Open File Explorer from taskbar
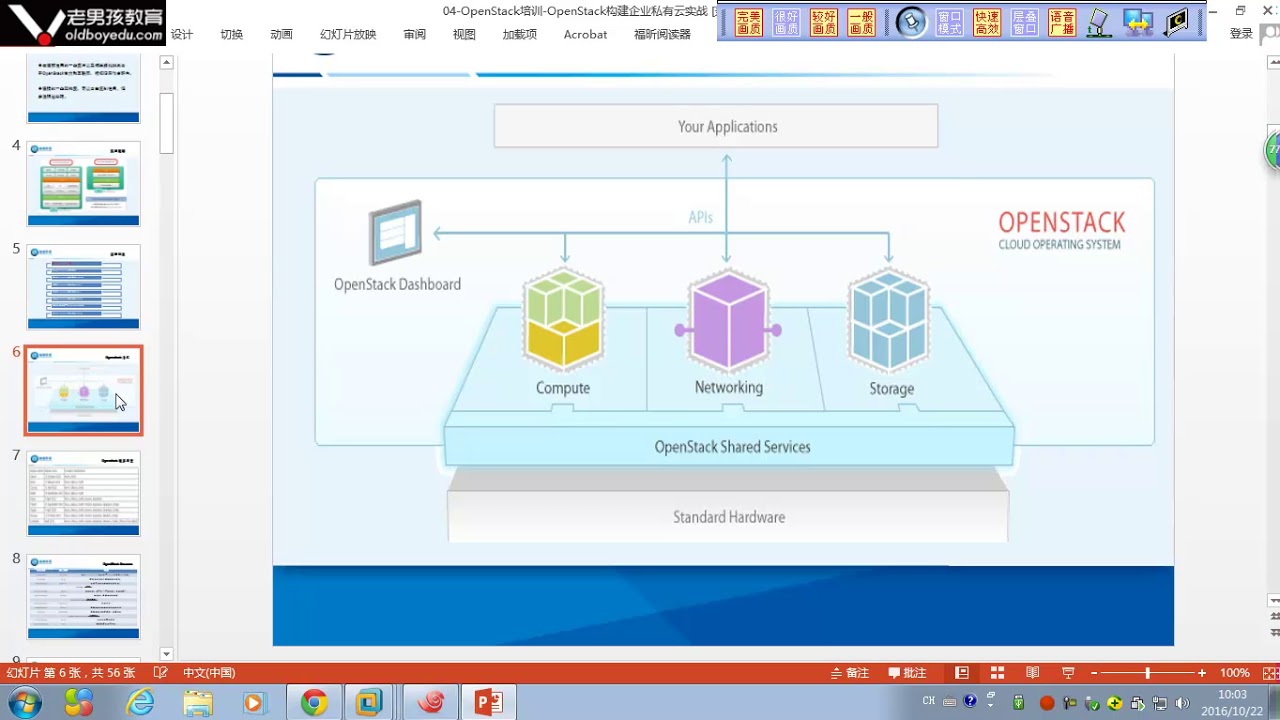 198,703
